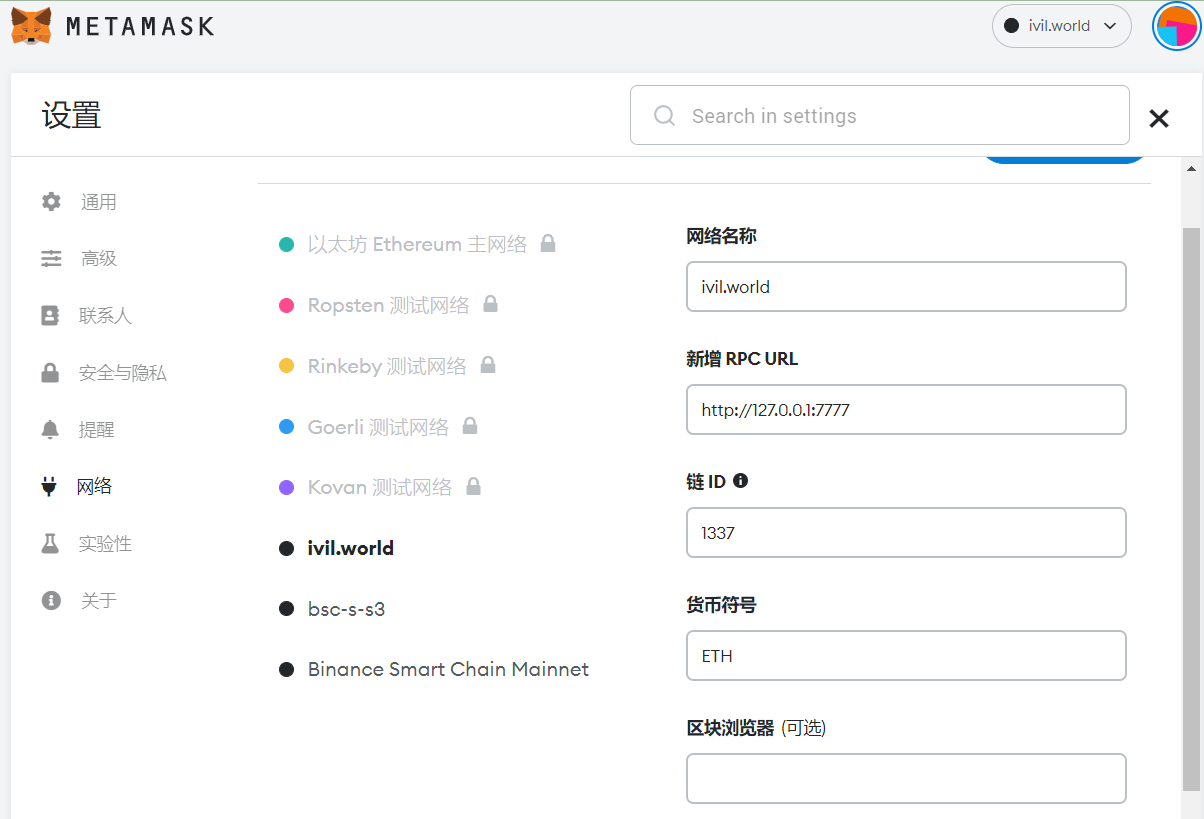Select 以太坊 Ethereum 主网络 in network list
1204x819 pixels.
click(417, 244)
